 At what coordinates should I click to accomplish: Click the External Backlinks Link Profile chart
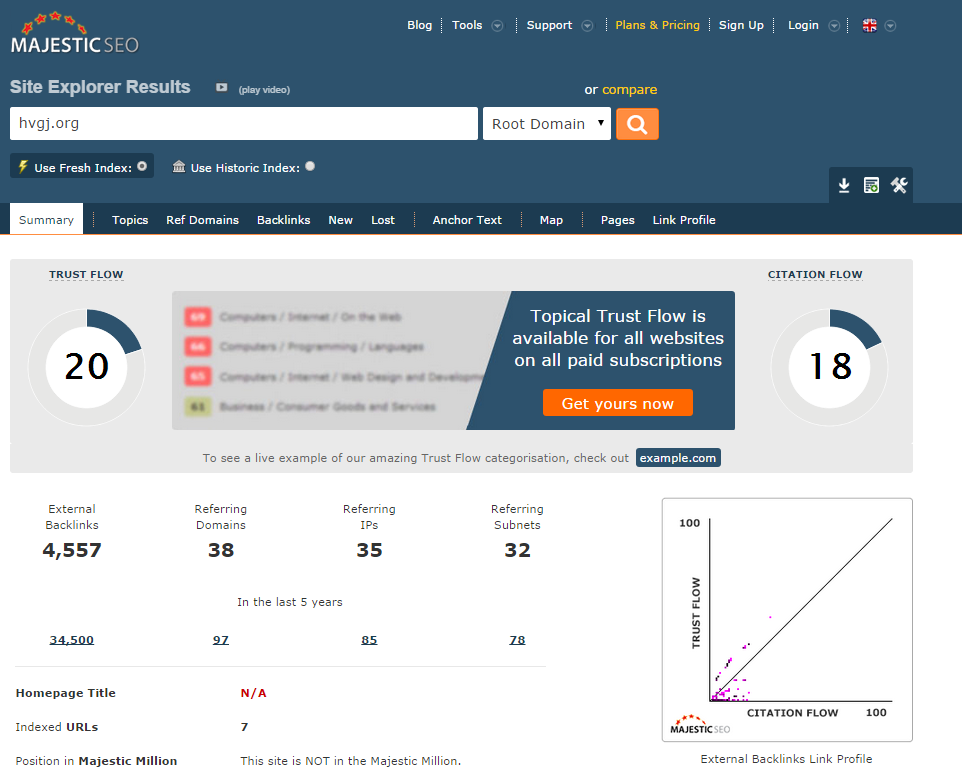(x=787, y=620)
